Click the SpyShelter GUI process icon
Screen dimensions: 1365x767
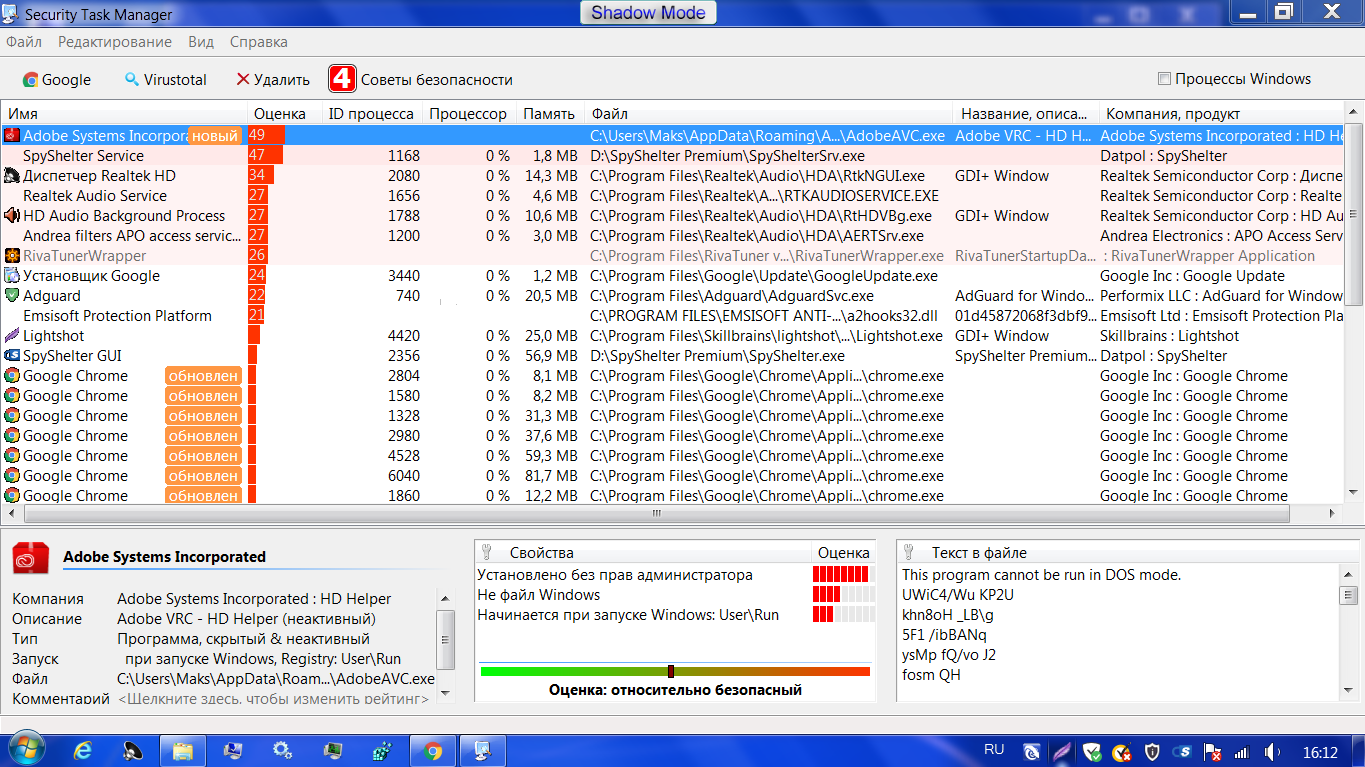12,356
